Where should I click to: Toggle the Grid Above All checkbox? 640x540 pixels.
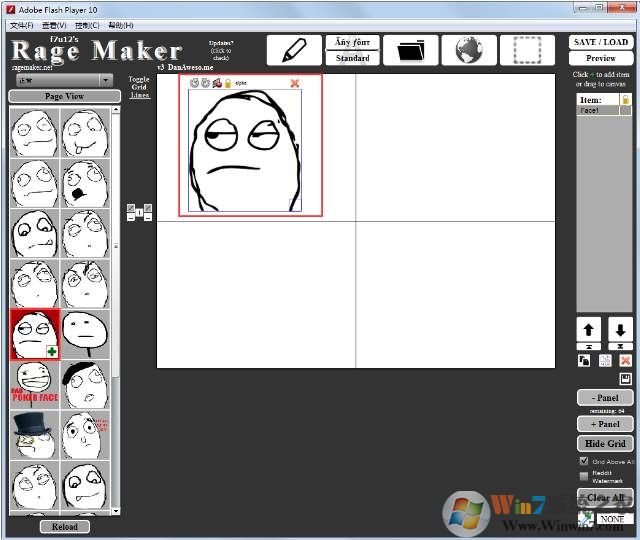click(584, 461)
